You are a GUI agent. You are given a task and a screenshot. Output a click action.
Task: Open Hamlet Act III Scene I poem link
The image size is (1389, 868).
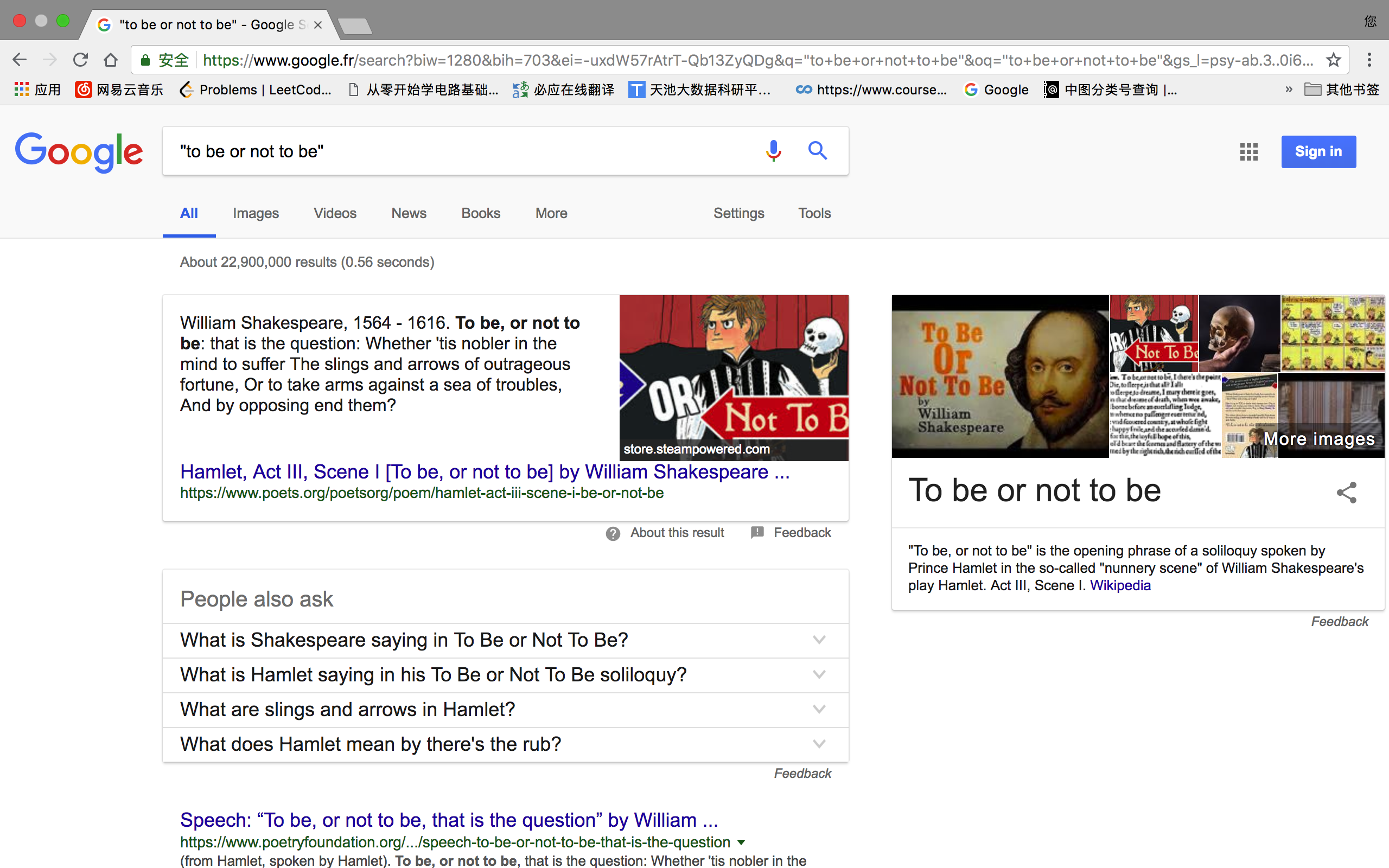point(484,471)
